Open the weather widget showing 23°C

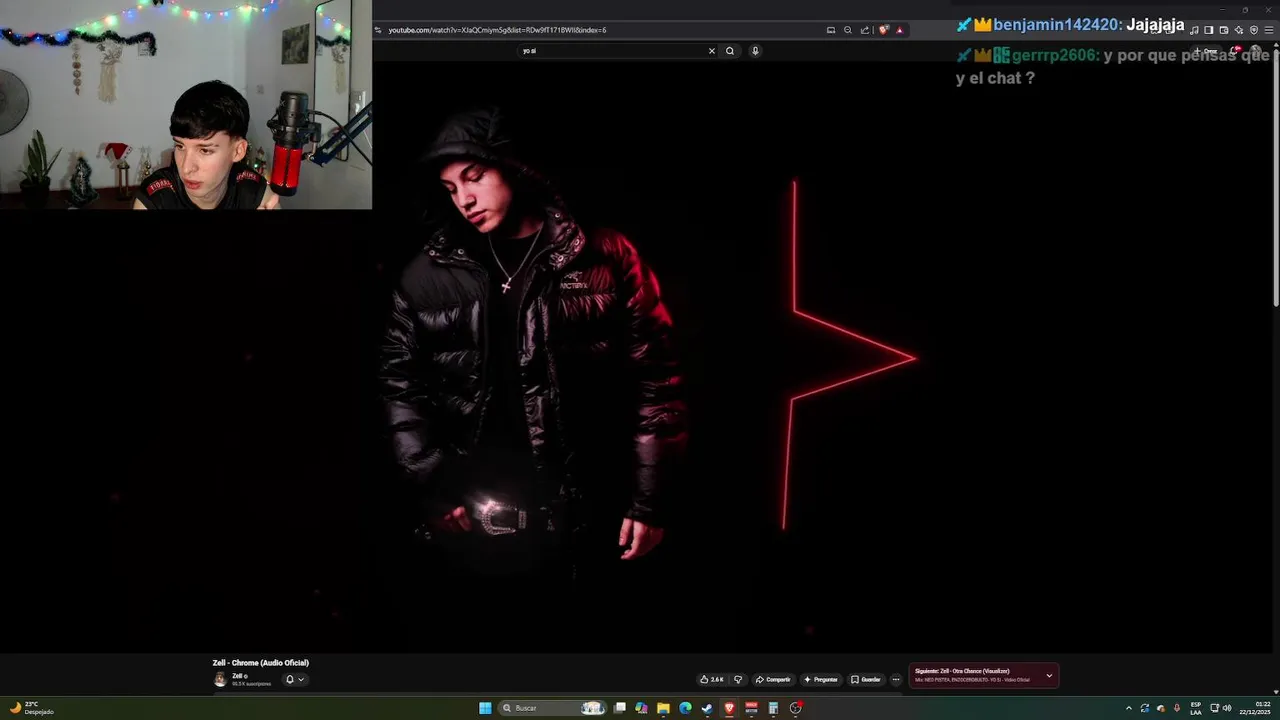click(32, 708)
